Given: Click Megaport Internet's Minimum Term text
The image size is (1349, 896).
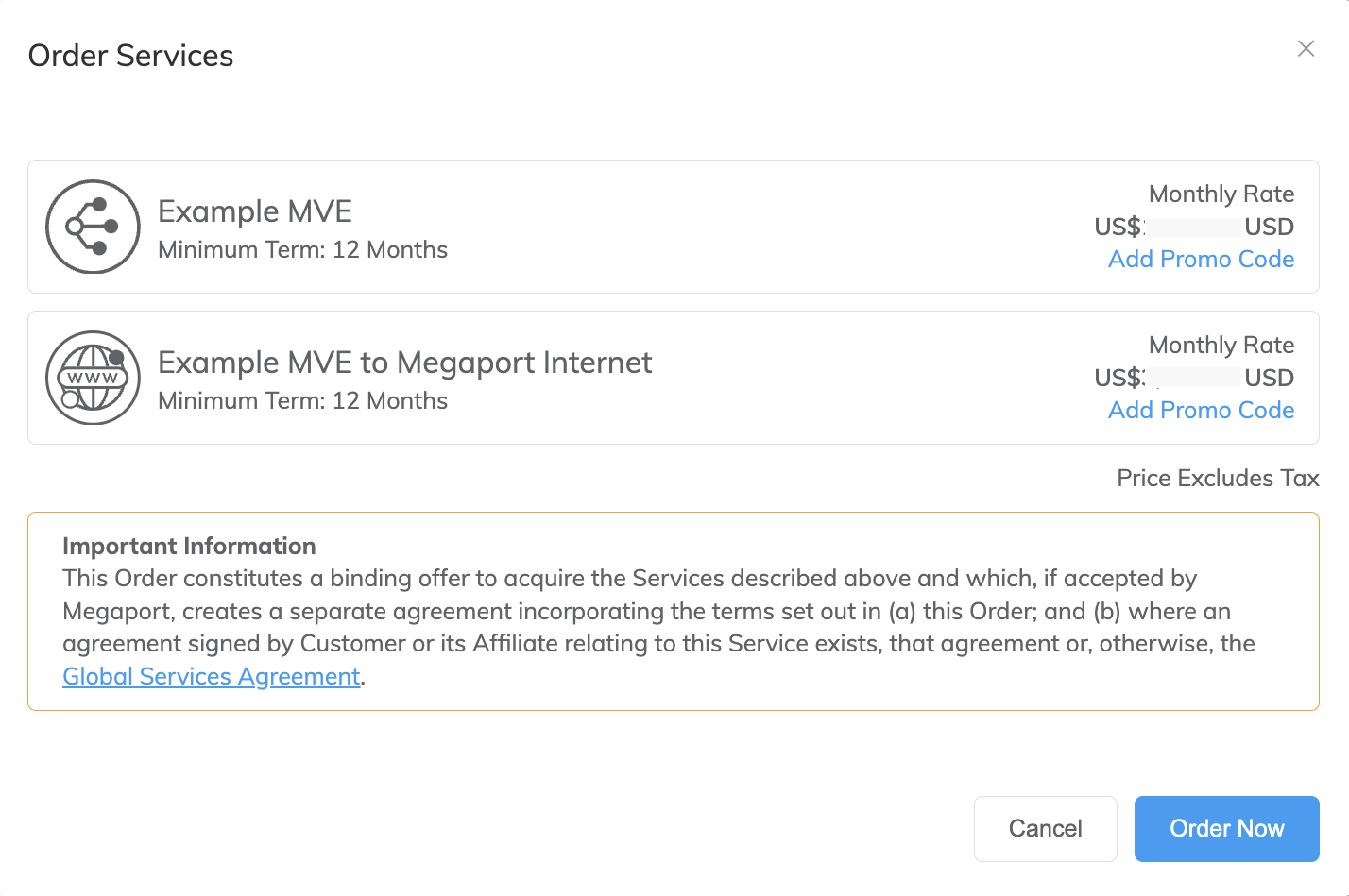Looking at the screenshot, I should (302, 401).
